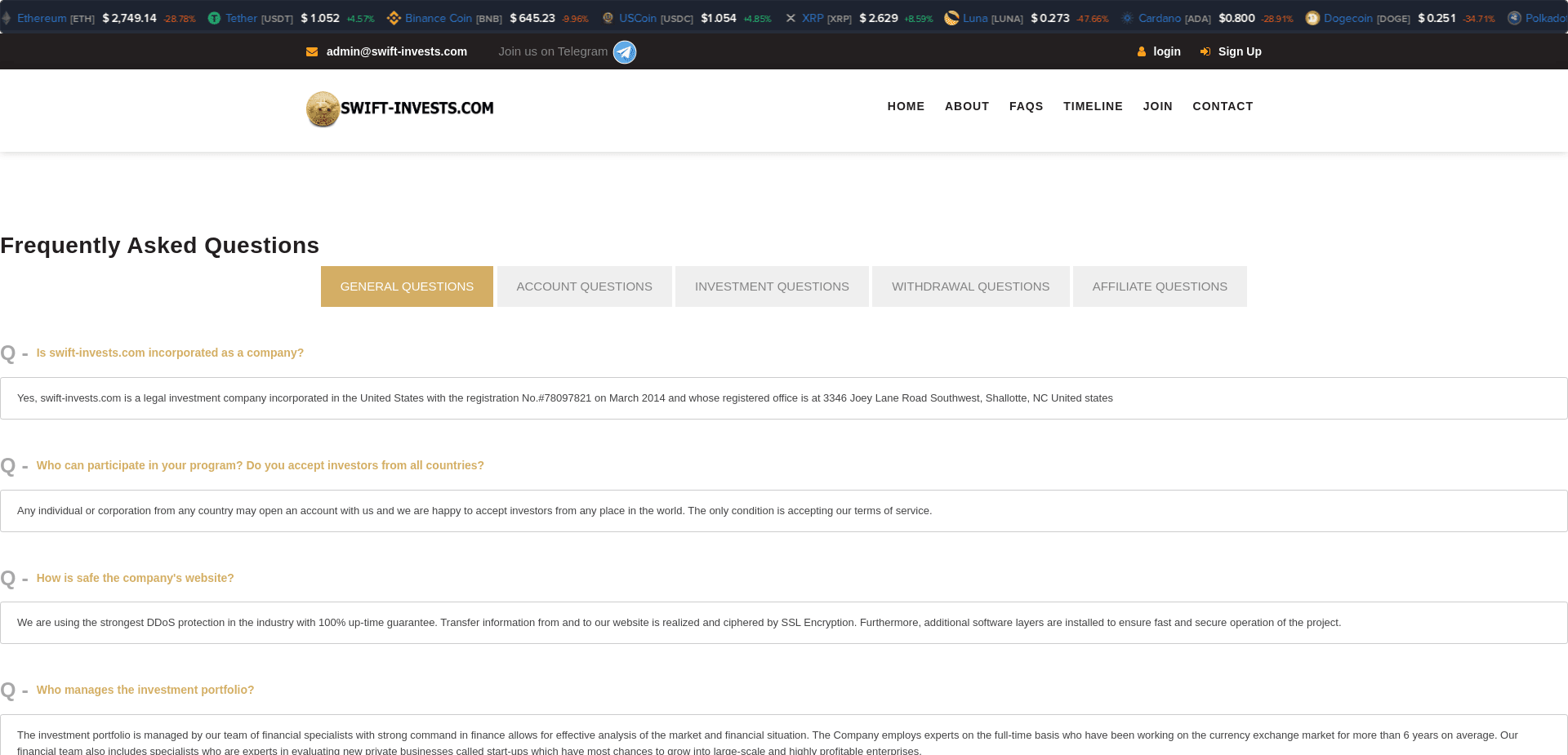The image size is (1568, 755).
Task: Select the Cardano icon in the ticker
Action: click(x=1128, y=18)
